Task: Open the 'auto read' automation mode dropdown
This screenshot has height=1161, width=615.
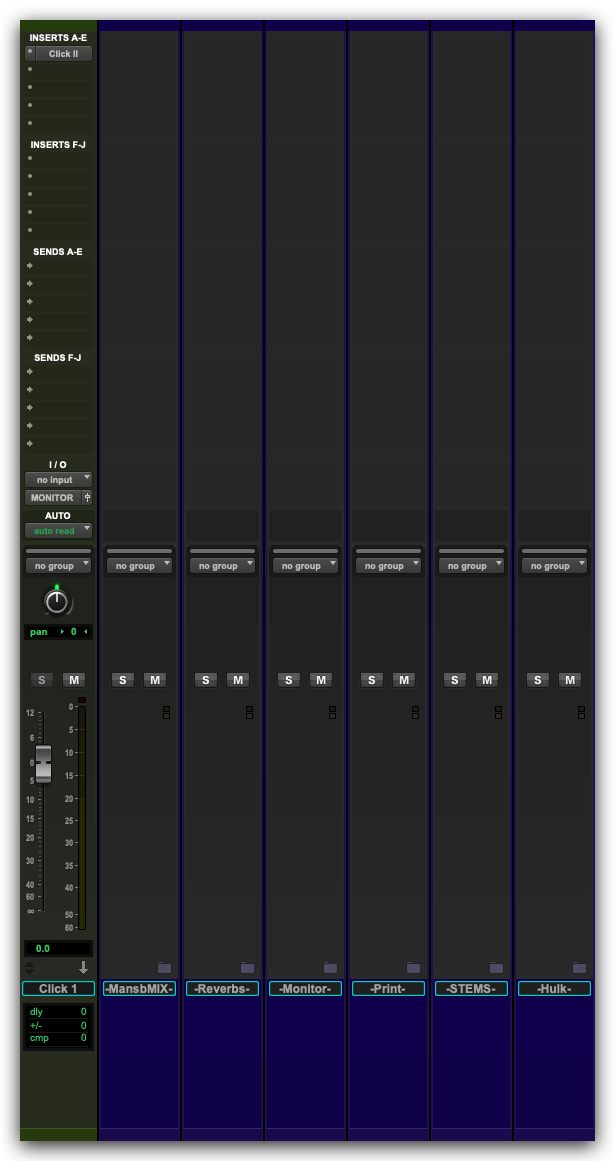Action: coord(58,531)
